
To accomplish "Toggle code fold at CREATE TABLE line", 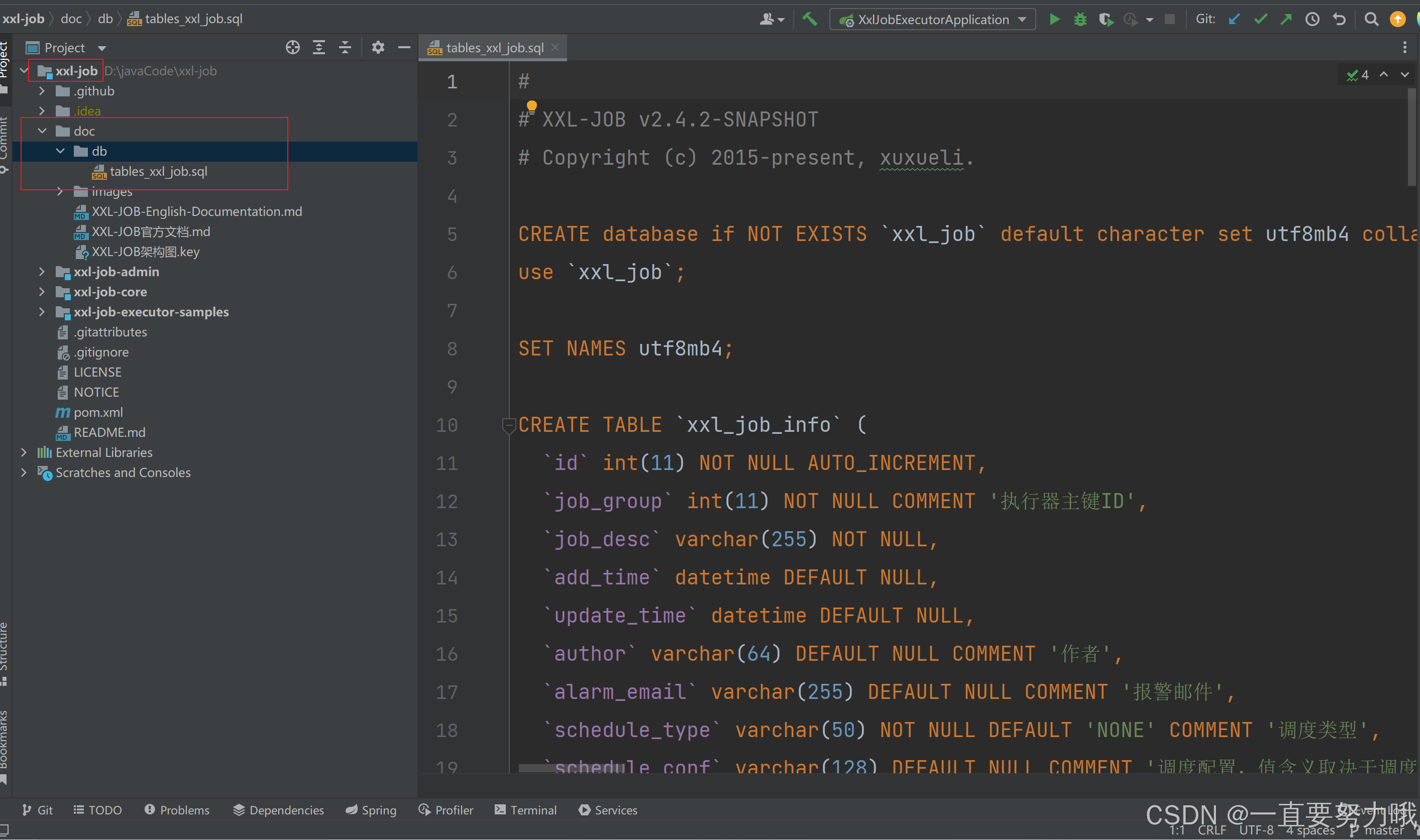I will pyautogui.click(x=508, y=425).
